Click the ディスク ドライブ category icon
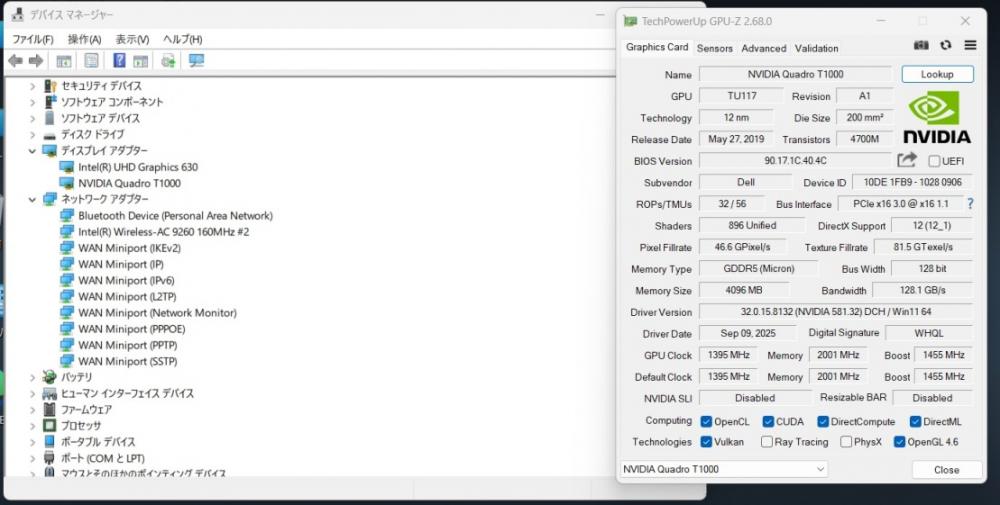The height and width of the screenshot is (505, 1000). (x=50, y=135)
